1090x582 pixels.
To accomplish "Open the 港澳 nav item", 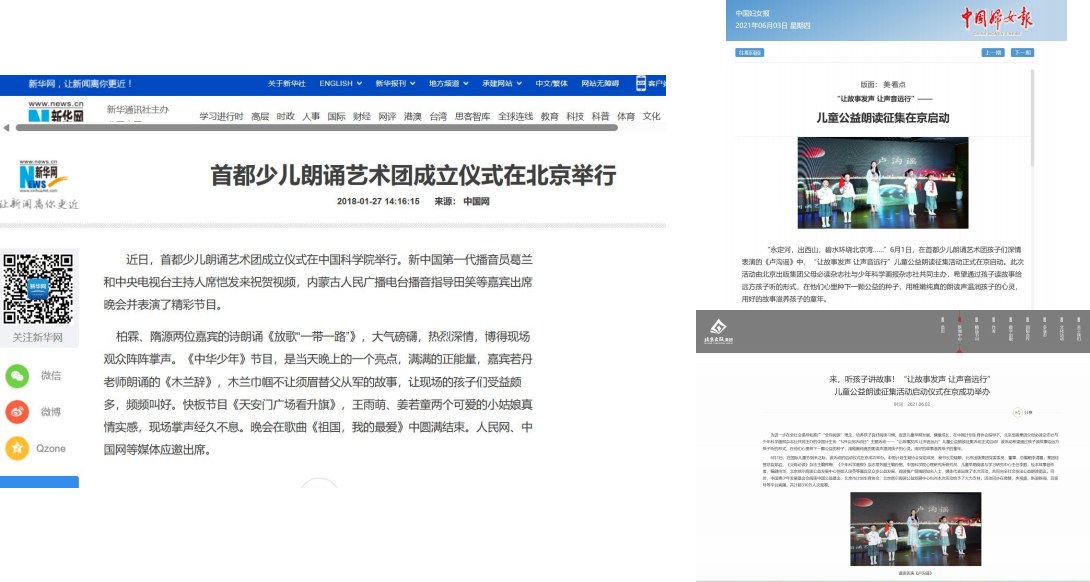I will click(x=413, y=116).
